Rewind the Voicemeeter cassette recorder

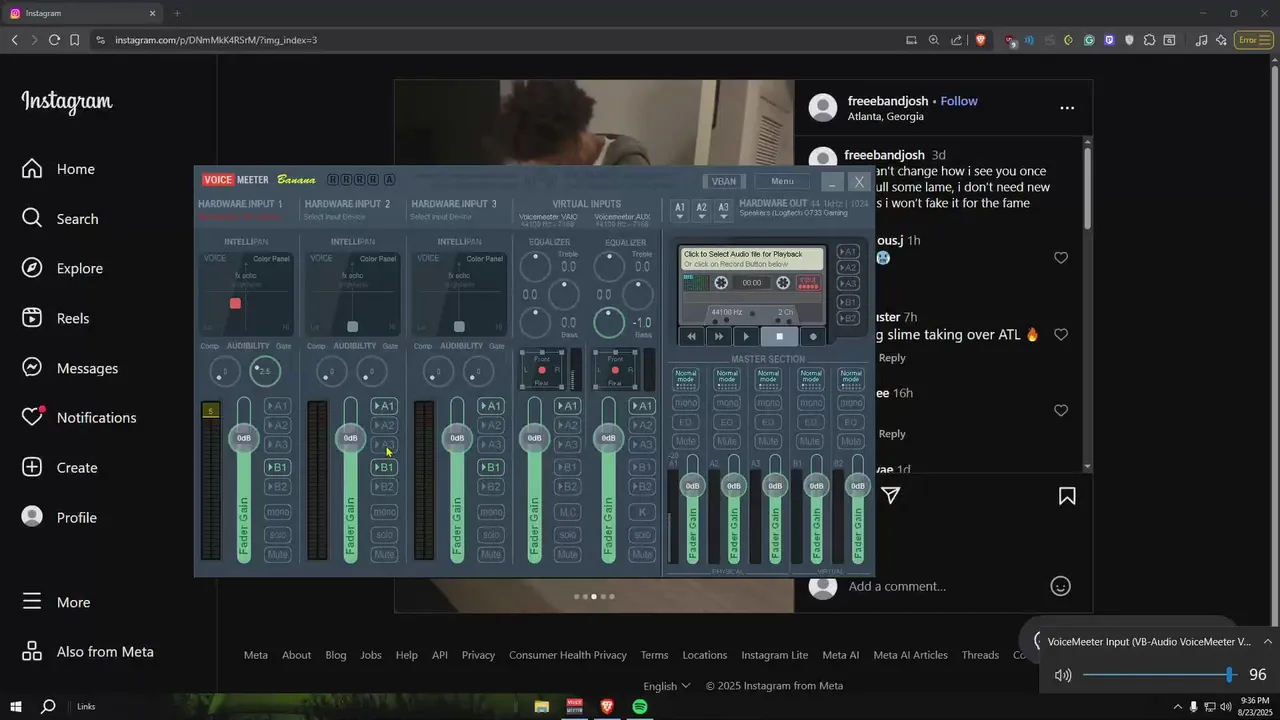(x=693, y=337)
